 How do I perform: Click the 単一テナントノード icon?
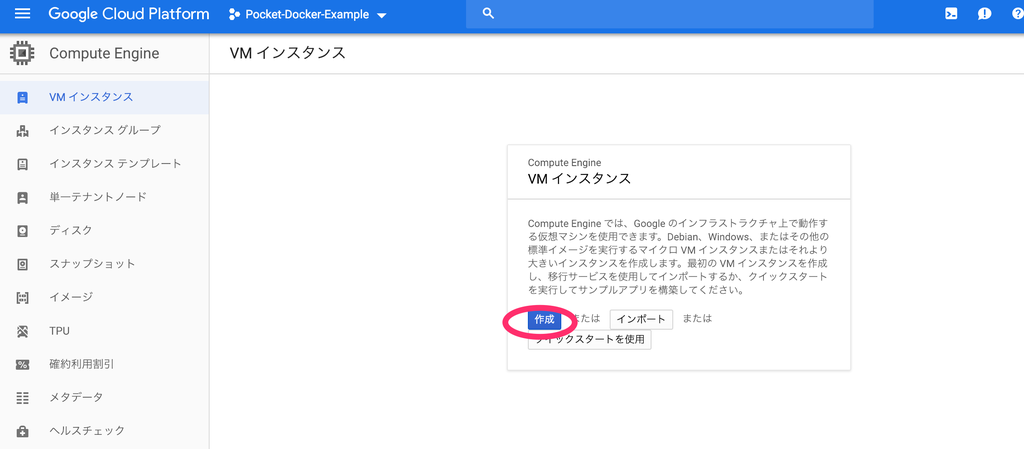click(x=22, y=198)
